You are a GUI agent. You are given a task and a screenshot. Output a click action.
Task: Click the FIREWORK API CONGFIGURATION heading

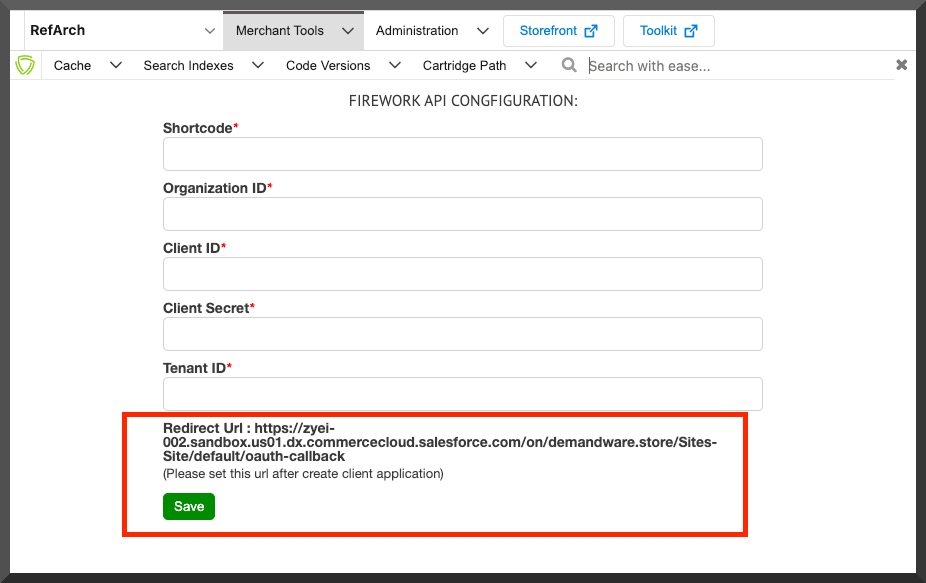[x=463, y=101]
